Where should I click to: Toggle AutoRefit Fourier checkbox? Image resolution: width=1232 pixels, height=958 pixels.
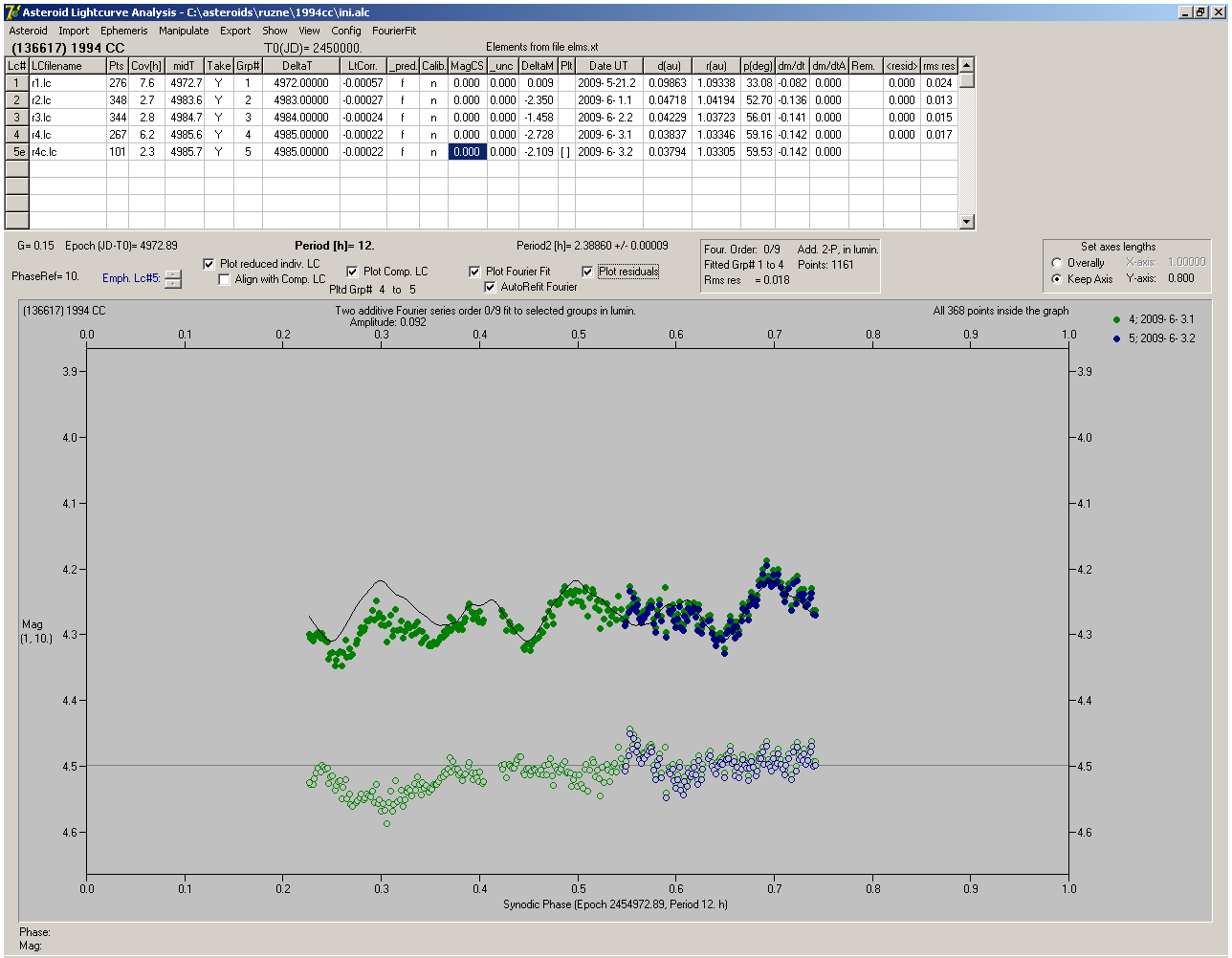click(x=490, y=287)
